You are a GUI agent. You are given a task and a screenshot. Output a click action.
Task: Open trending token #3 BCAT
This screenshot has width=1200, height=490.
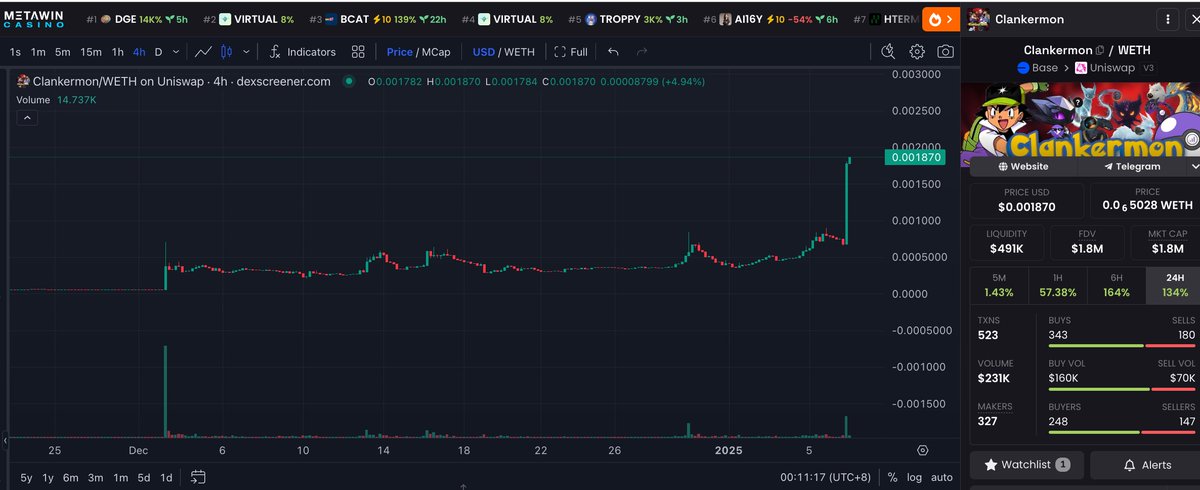tap(376, 19)
